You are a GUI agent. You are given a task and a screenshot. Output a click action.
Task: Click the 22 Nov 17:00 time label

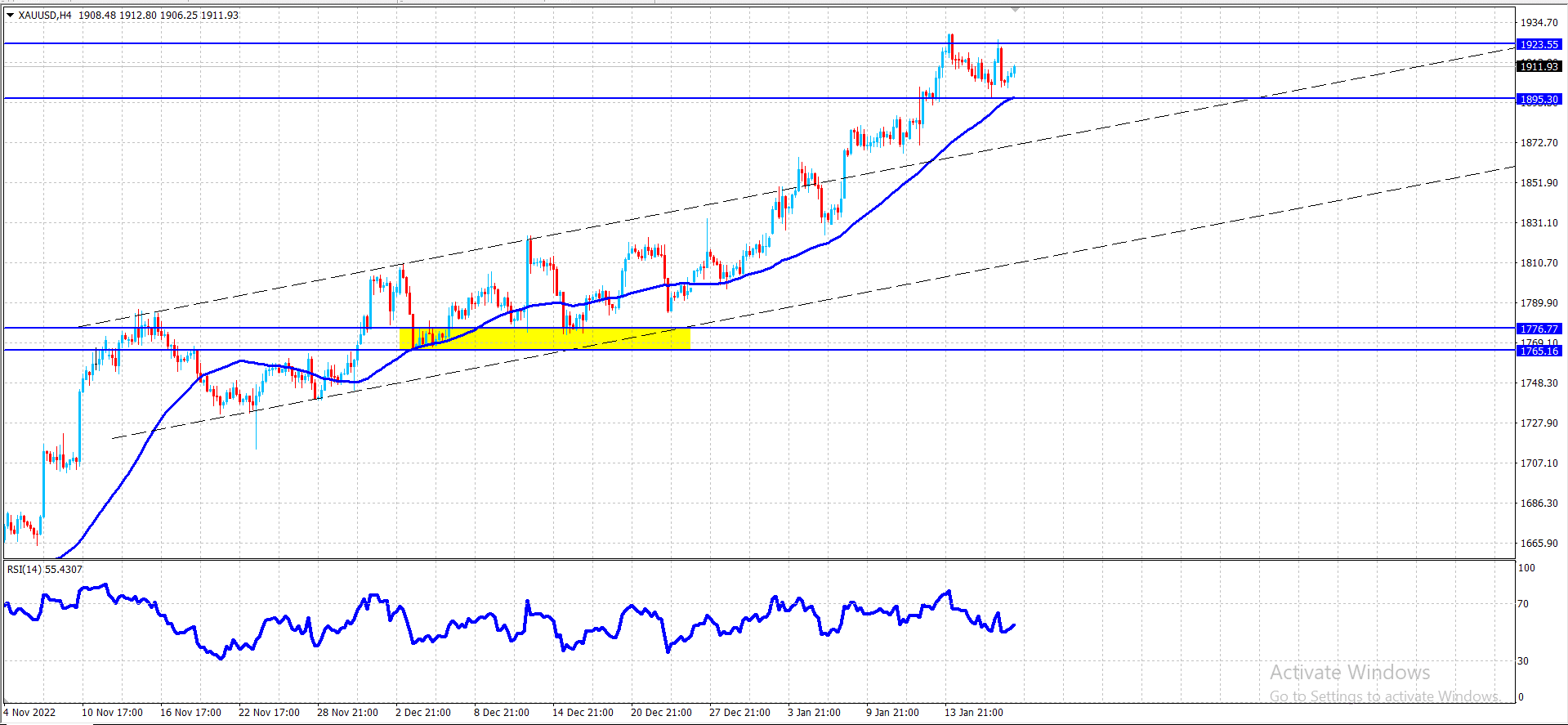(x=269, y=712)
